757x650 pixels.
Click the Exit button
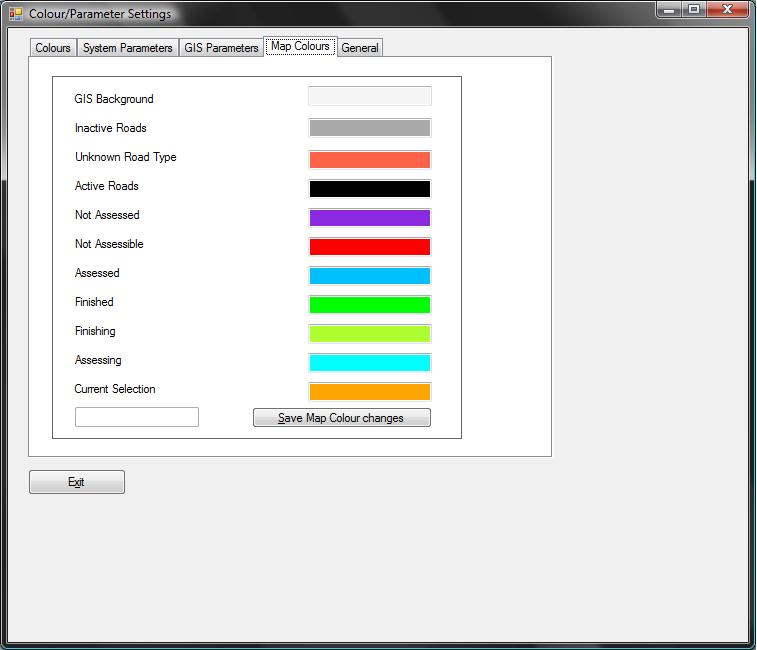coord(77,482)
